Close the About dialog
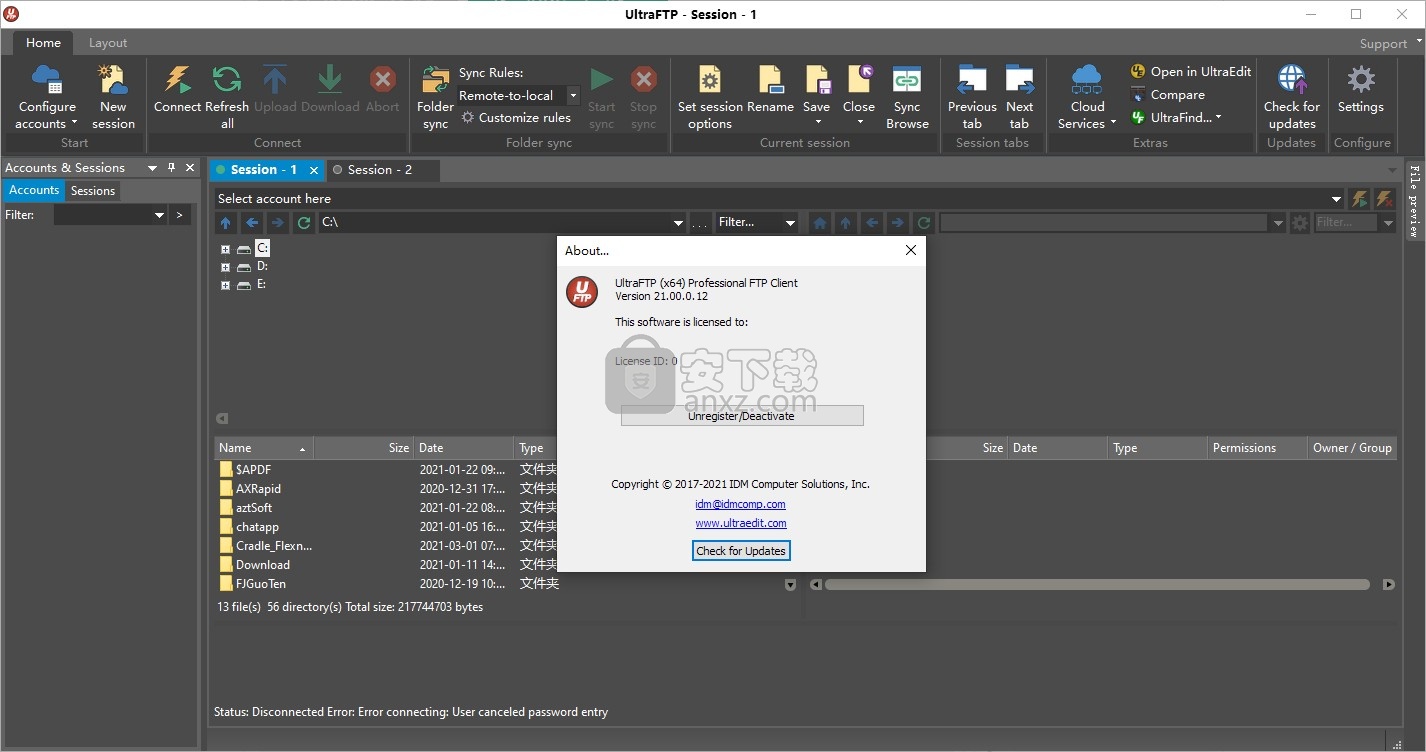This screenshot has width=1426, height=752. (910, 251)
